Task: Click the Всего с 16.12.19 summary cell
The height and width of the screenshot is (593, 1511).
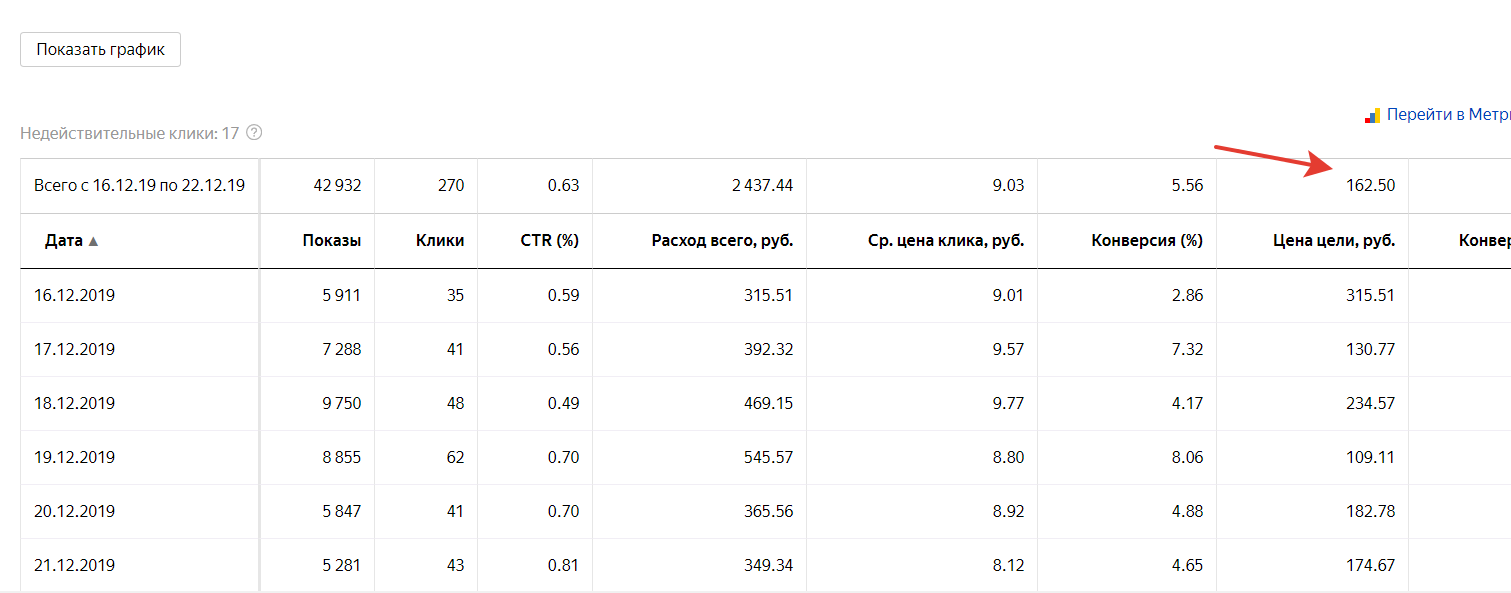Action: pyautogui.click(x=139, y=186)
